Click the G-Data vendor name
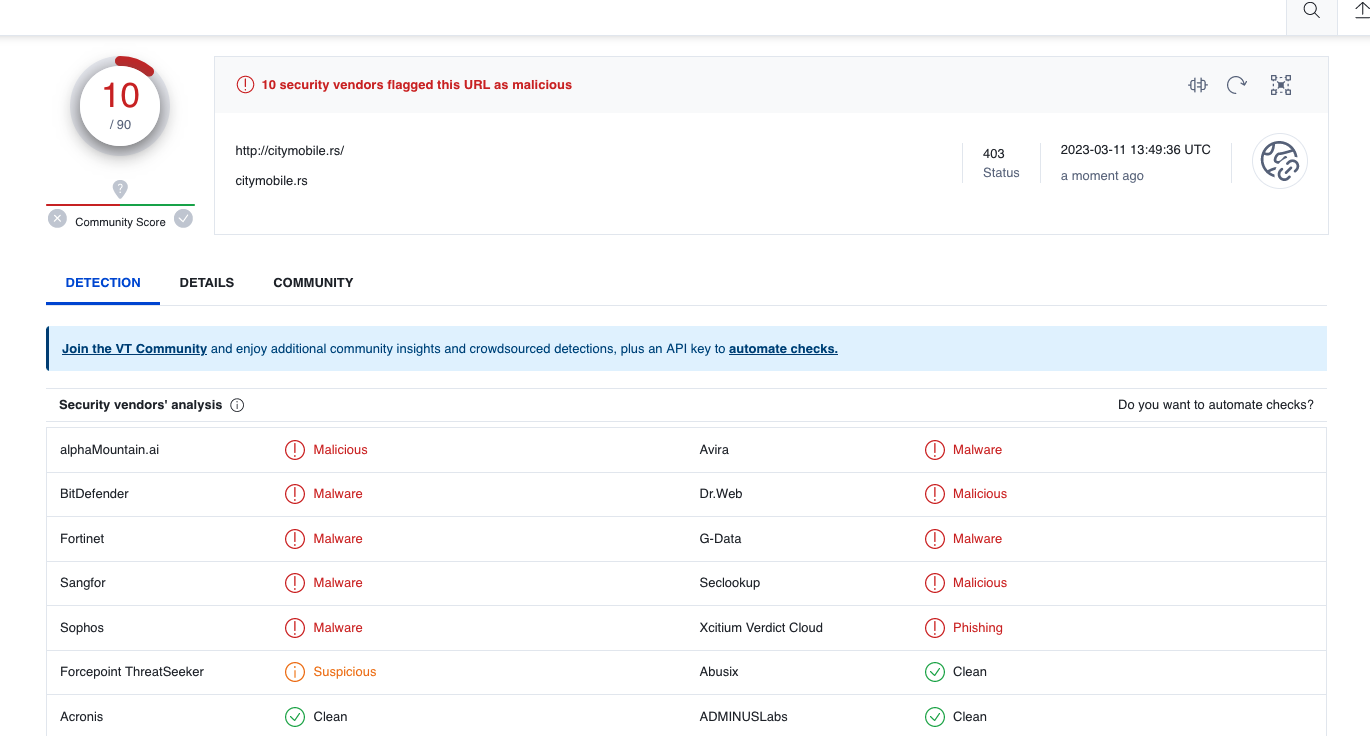 click(720, 539)
